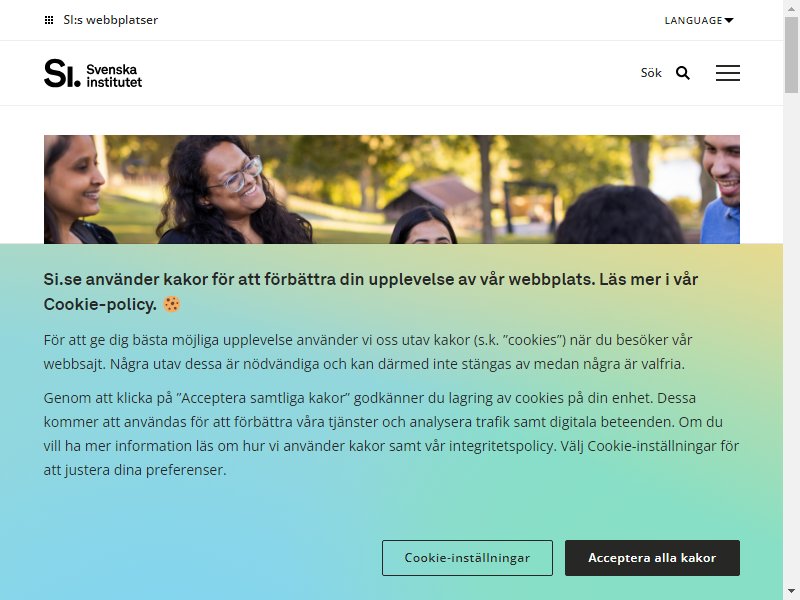Click the triangle arrow next to LANGUAGE
Screen dimensions: 800x600
pyautogui.click(x=729, y=20)
